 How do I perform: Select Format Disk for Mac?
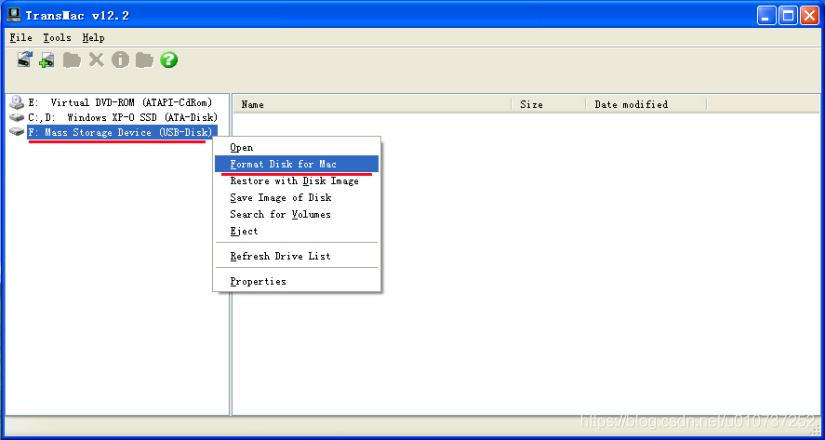297,164
